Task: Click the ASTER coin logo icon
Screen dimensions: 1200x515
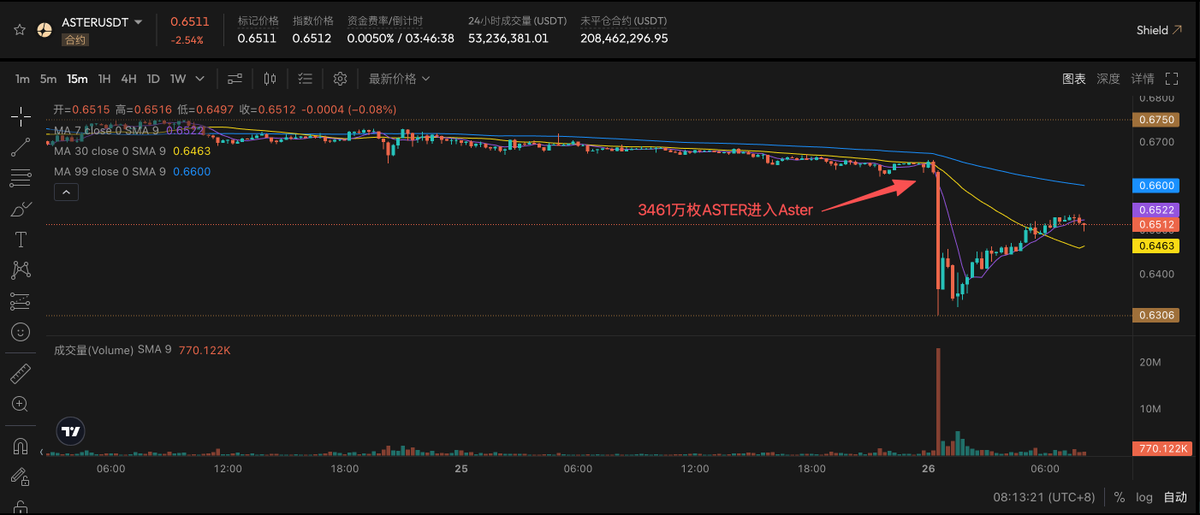Action: coord(44,29)
